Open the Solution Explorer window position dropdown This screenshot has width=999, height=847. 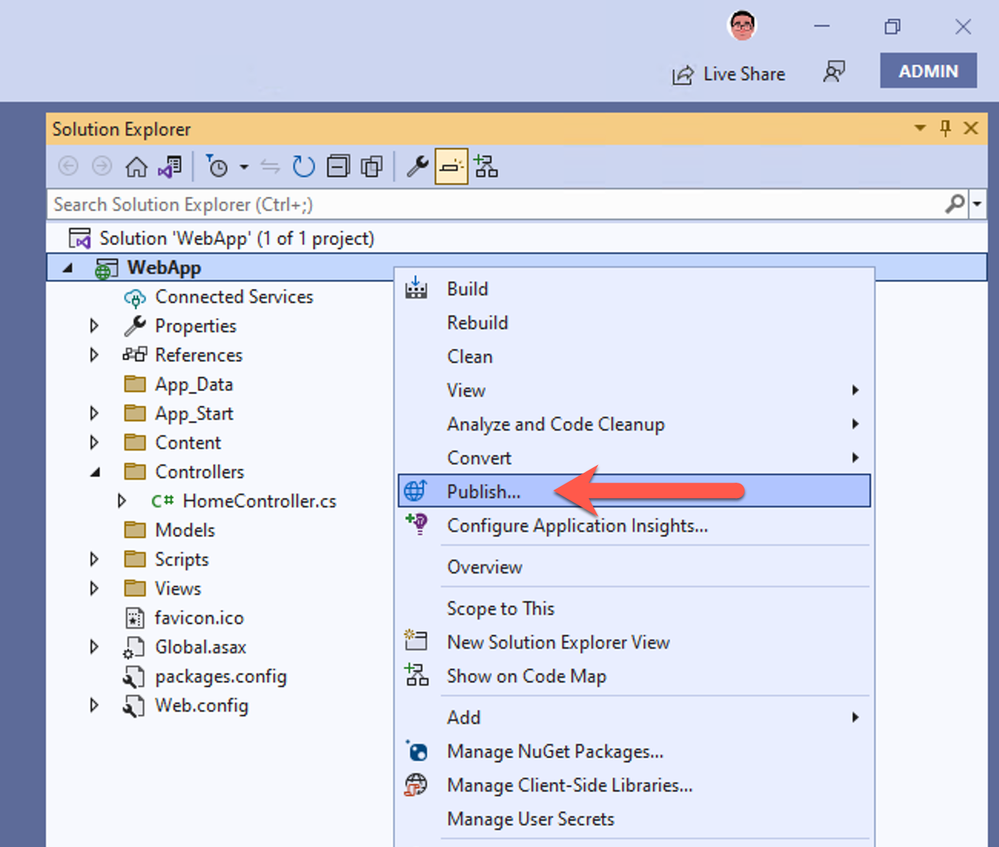(919, 128)
